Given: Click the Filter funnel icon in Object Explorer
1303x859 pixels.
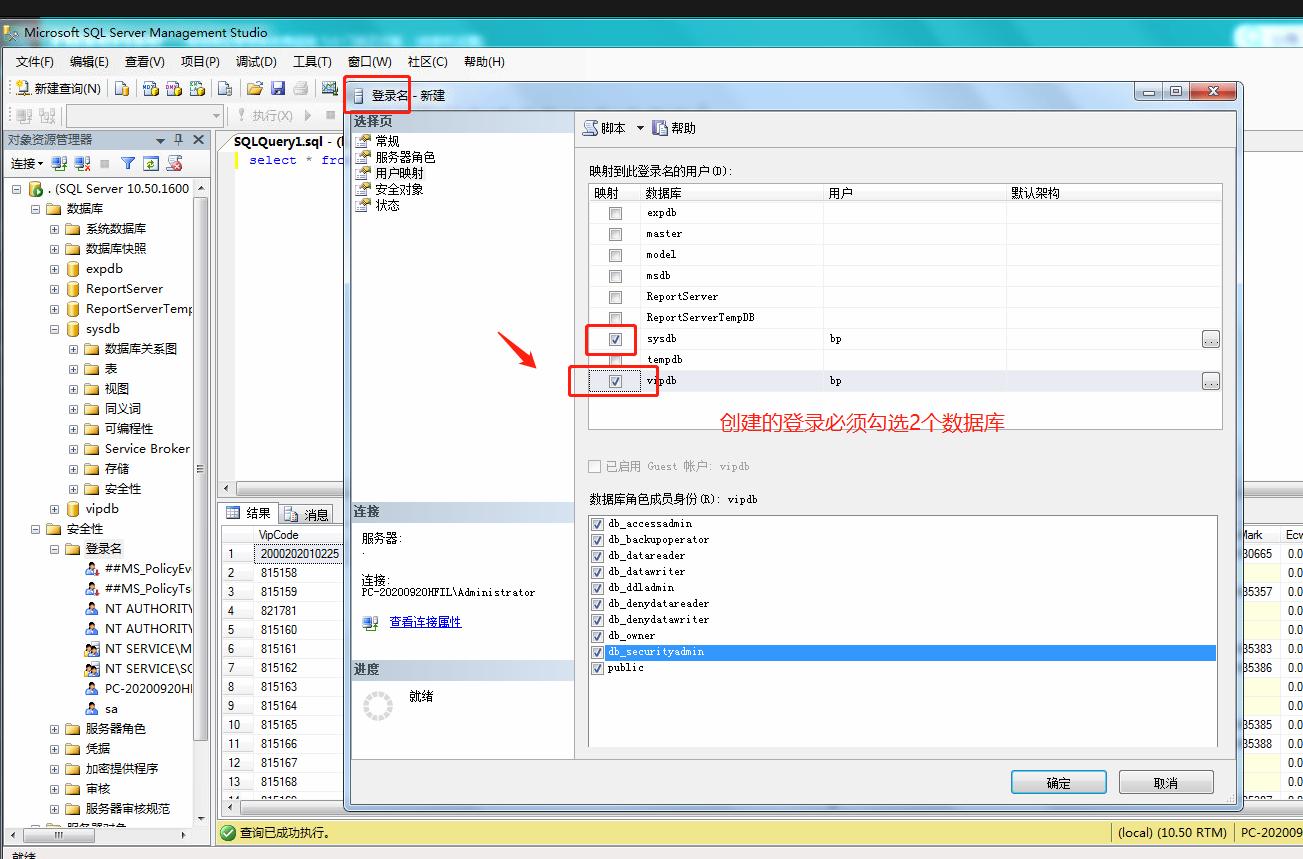Looking at the screenshot, I should pyautogui.click(x=128, y=163).
